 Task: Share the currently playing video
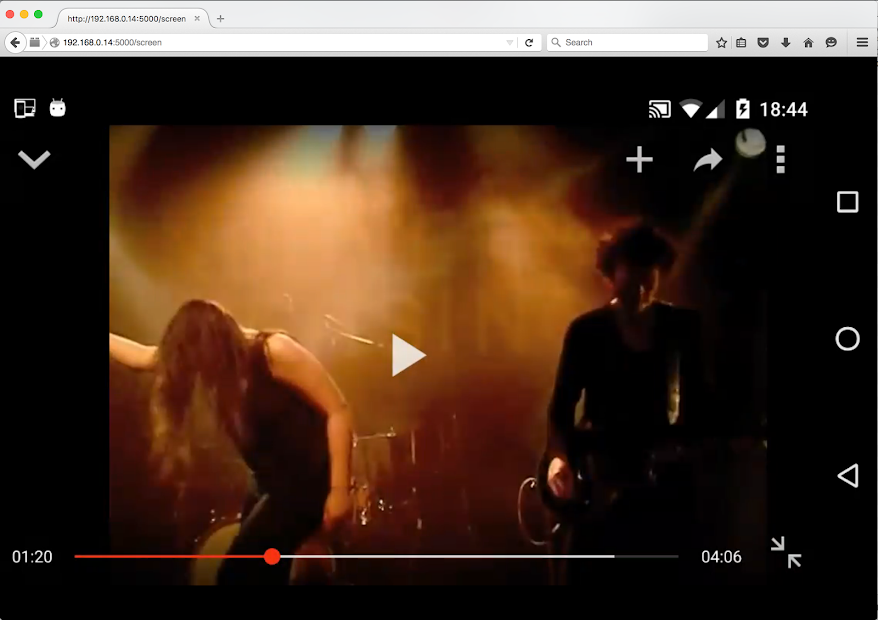707,159
